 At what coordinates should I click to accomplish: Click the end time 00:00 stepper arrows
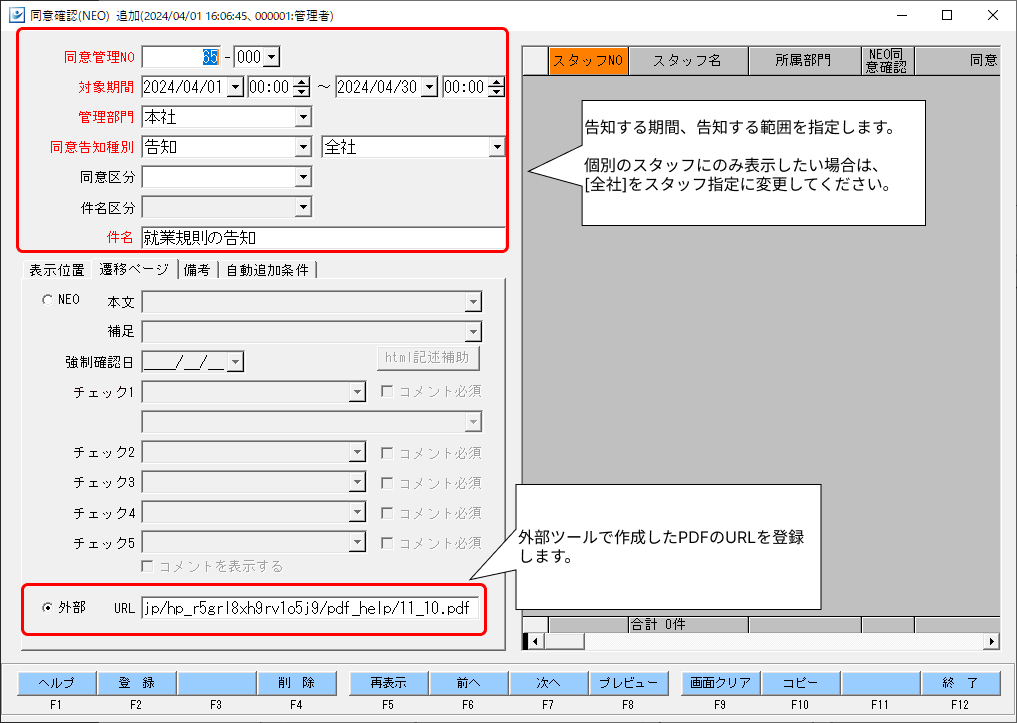[x=496, y=87]
